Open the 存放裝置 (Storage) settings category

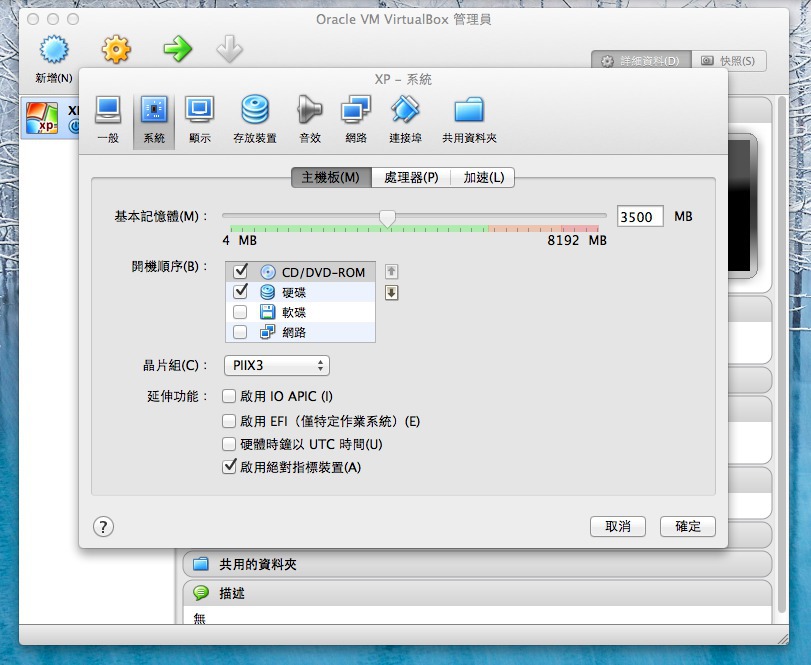coord(255,120)
